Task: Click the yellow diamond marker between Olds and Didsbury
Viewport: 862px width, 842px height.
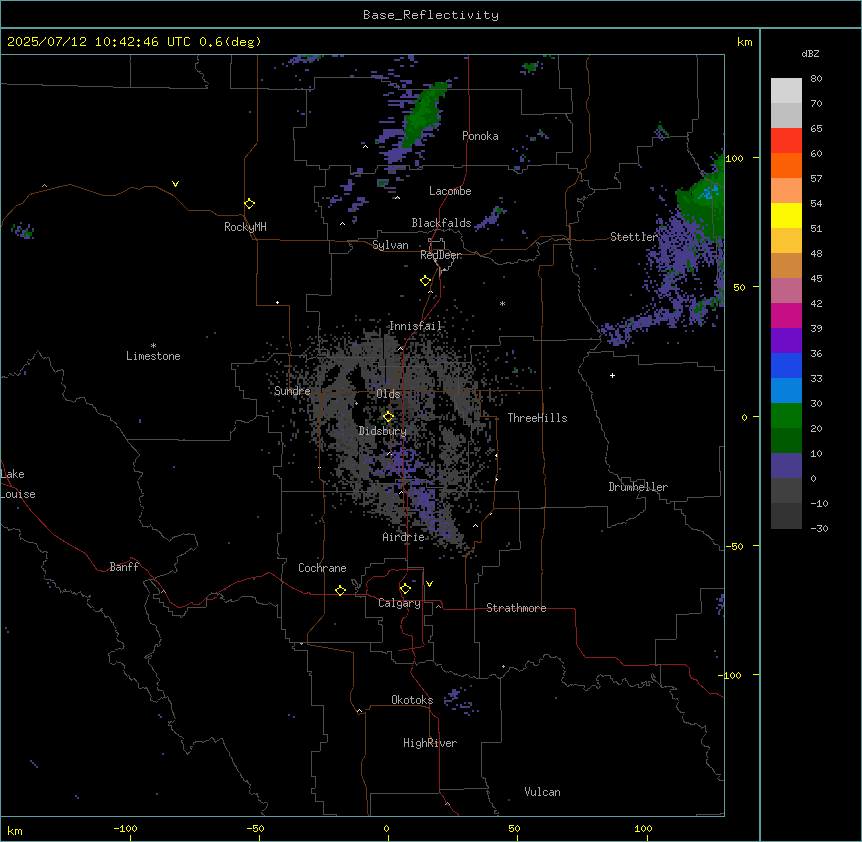Action: [388, 417]
